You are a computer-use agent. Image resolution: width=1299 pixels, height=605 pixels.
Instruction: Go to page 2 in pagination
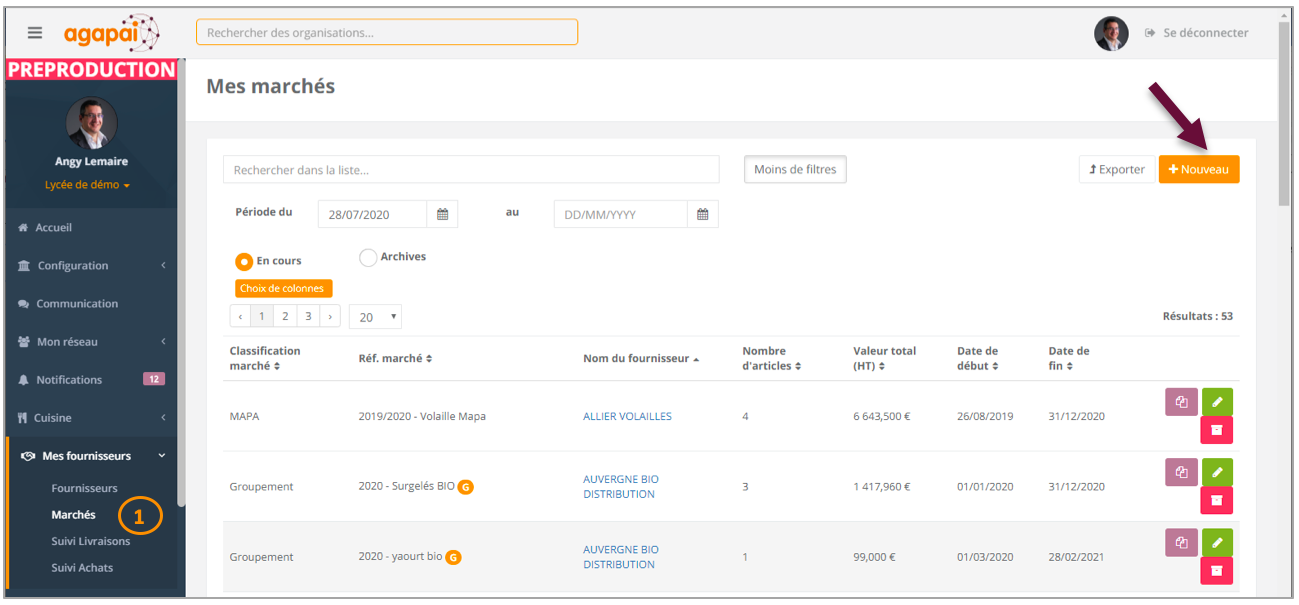(285, 317)
